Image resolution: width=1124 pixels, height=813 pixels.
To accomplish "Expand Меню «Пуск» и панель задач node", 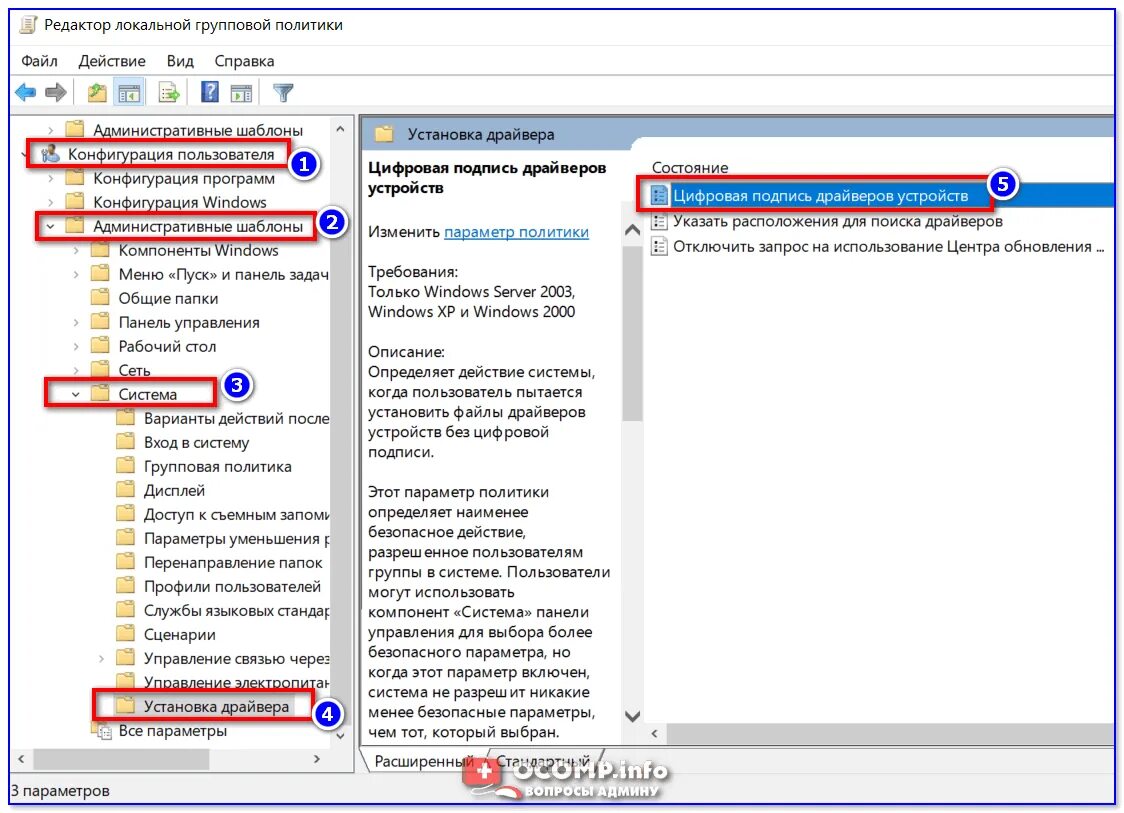I will pos(75,275).
